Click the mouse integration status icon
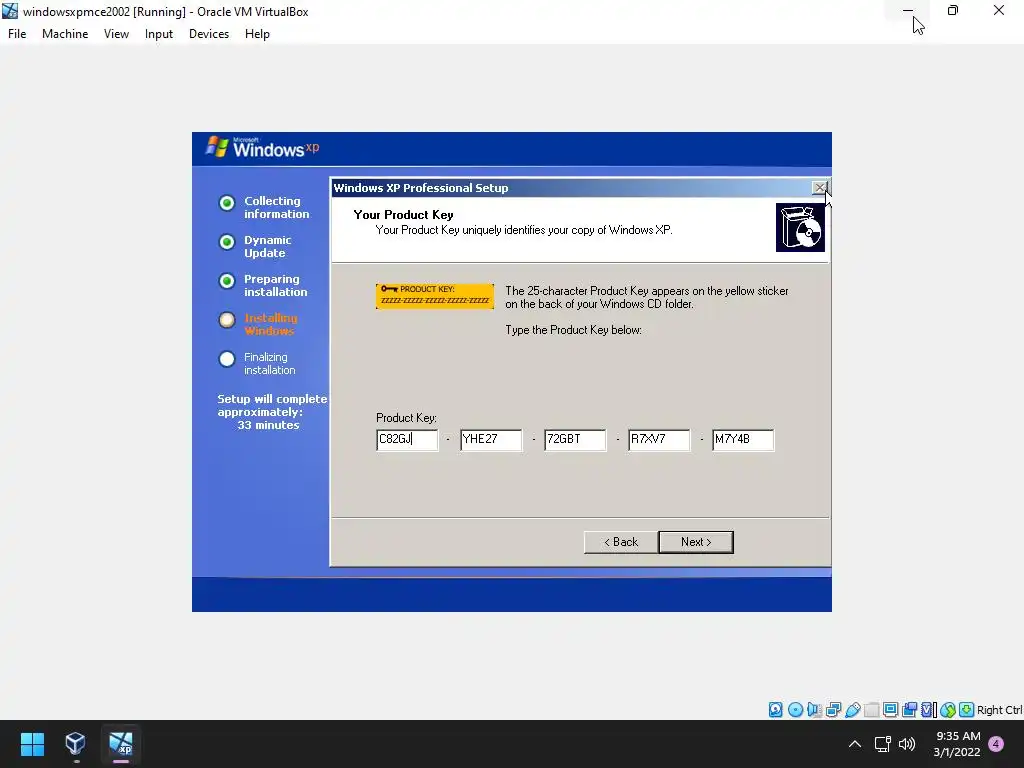This screenshot has width=1024, height=768. [x=948, y=710]
